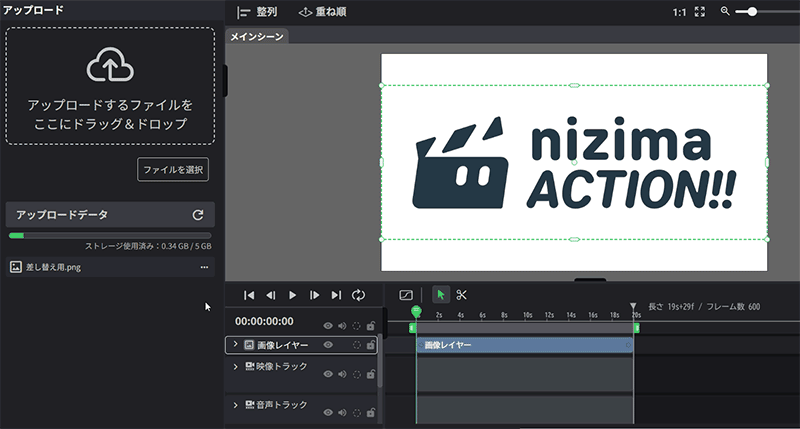Click the 音声トラック track icon
Screen dimensions: 800x429
[x=250, y=405]
